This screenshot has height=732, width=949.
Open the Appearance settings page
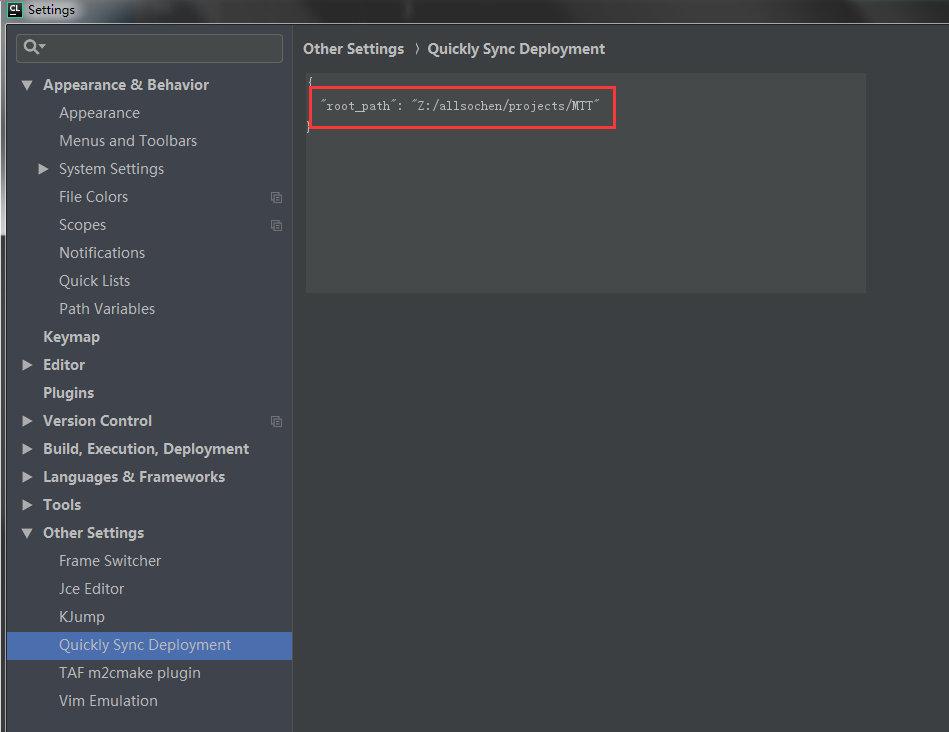(x=99, y=113)
